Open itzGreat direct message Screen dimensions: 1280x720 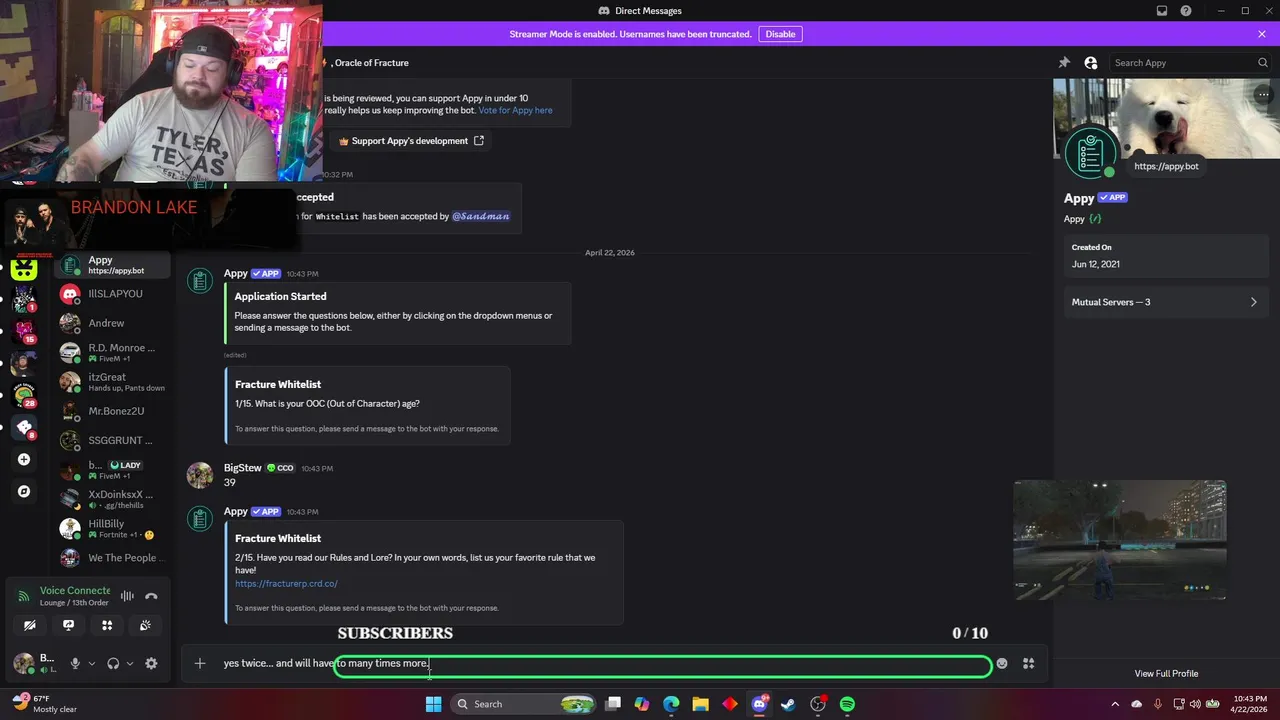112,382
